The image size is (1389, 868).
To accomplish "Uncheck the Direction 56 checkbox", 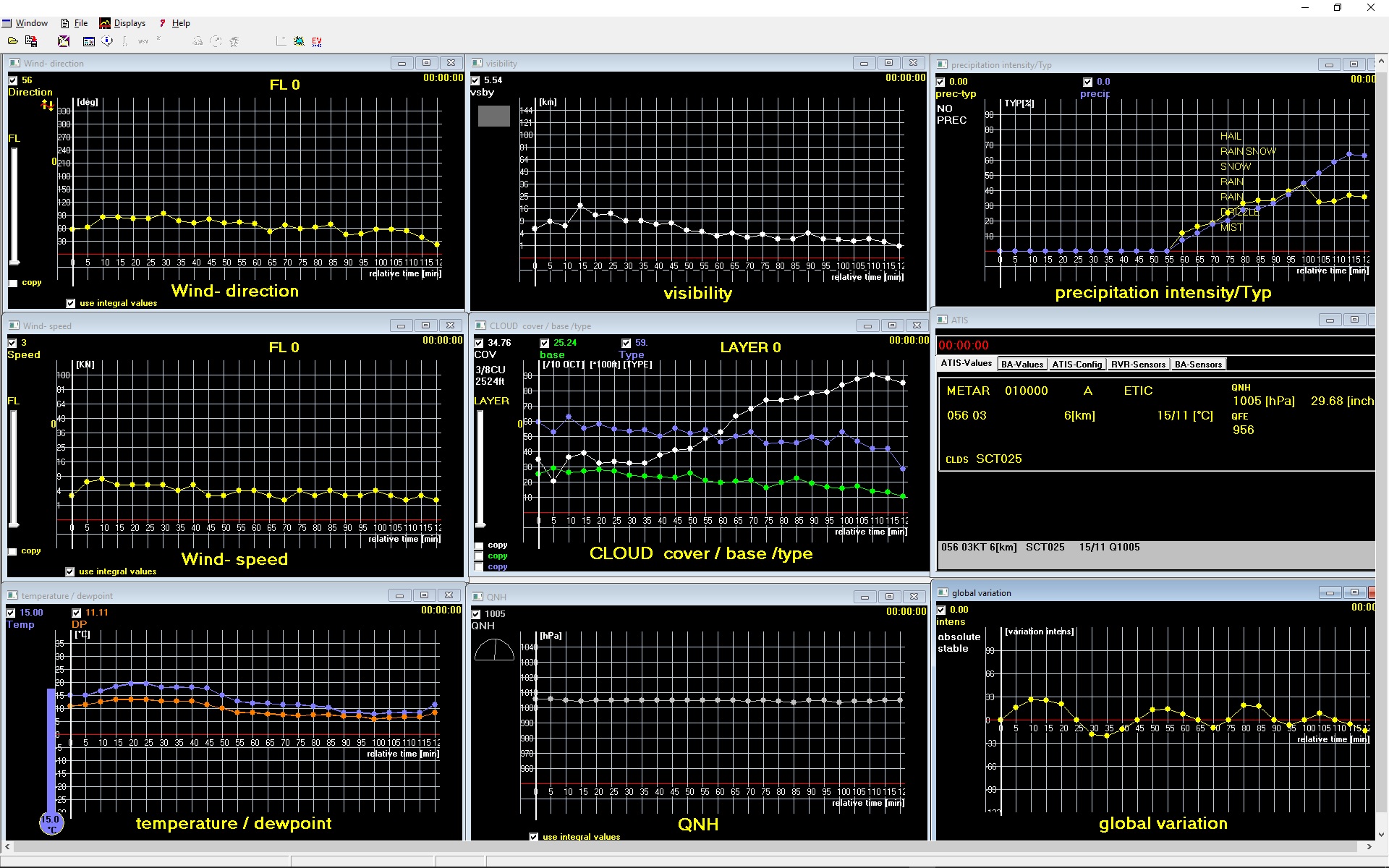I will coord(13,80).
